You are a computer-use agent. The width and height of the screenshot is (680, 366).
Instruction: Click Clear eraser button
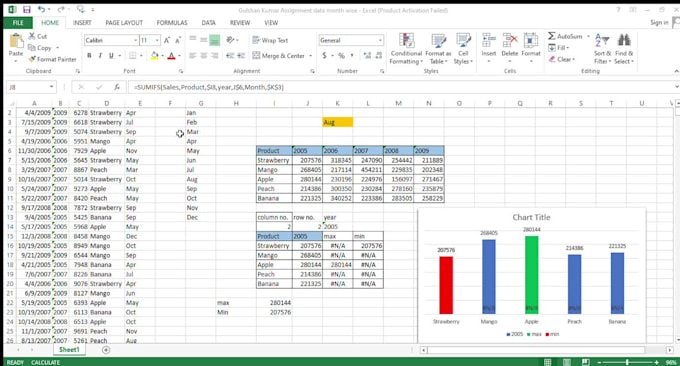tap(562, 59)
